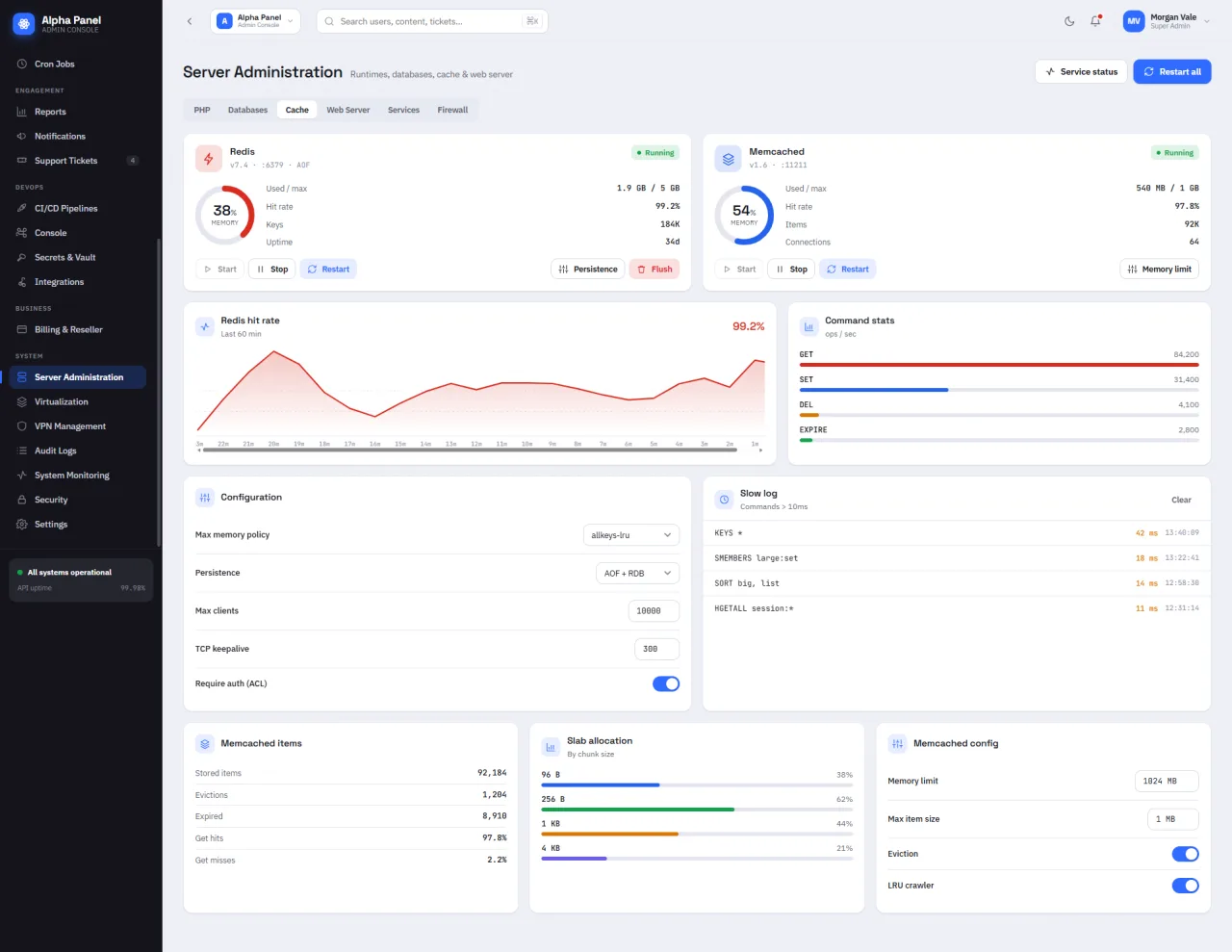This screenshot has height=952, width=1232.
Task: Click the search users, content, tickets field
Action: pyautogui.click(x=432, y=21)
